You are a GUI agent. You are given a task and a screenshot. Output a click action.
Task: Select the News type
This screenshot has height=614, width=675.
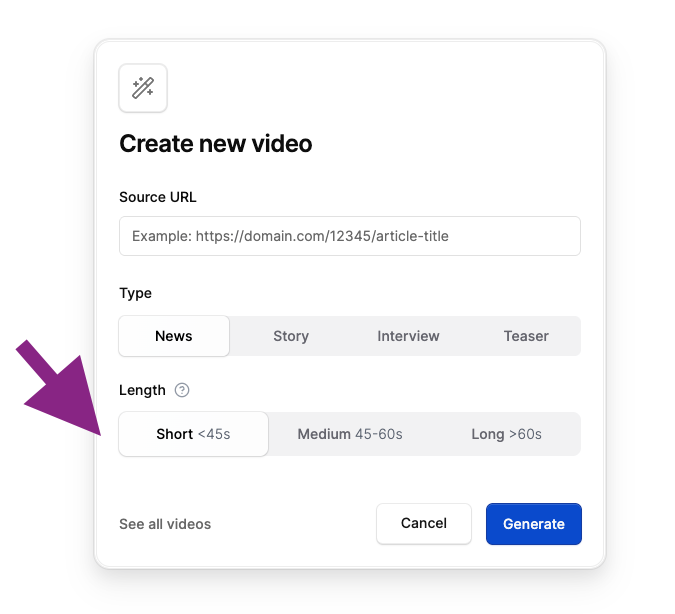tap(174, 336)
